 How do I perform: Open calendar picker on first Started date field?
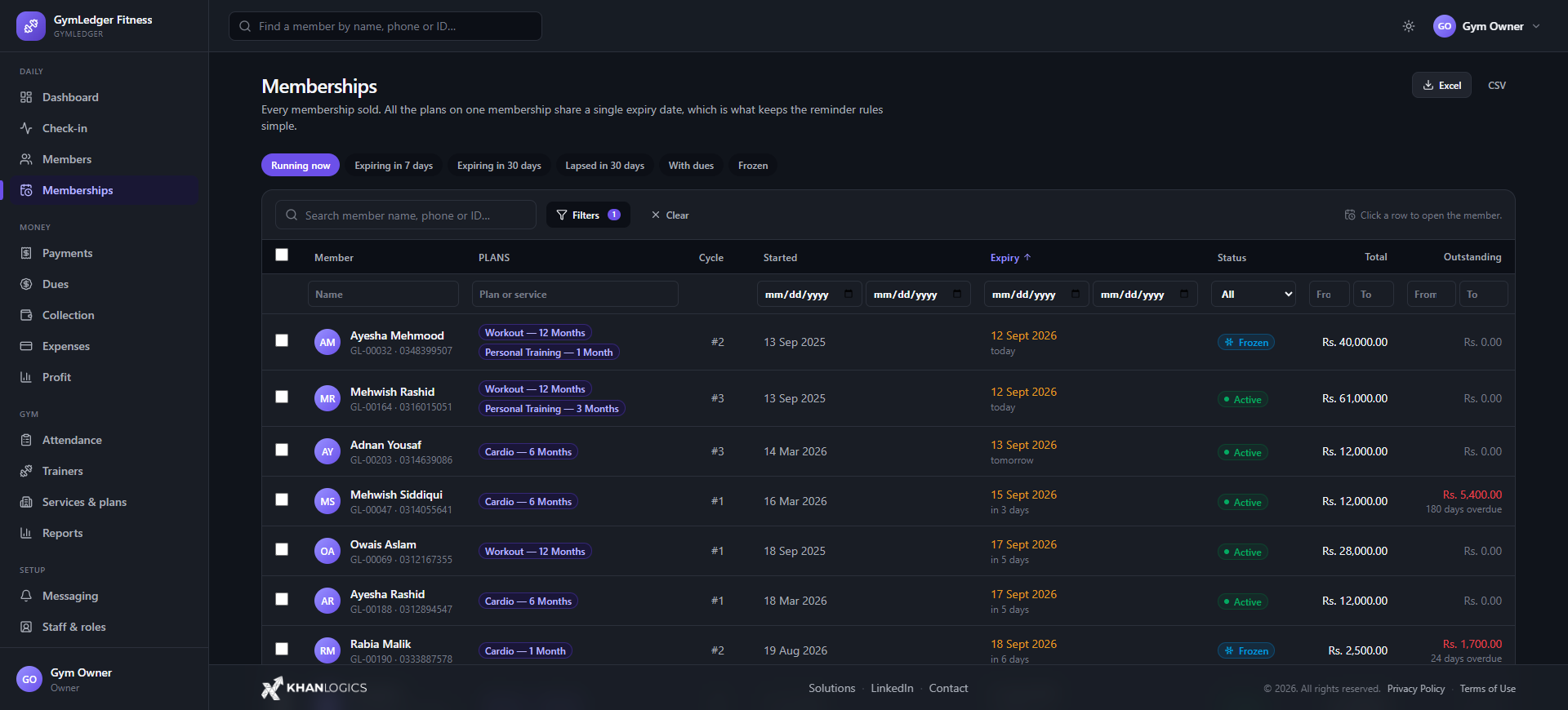[849, 294]
